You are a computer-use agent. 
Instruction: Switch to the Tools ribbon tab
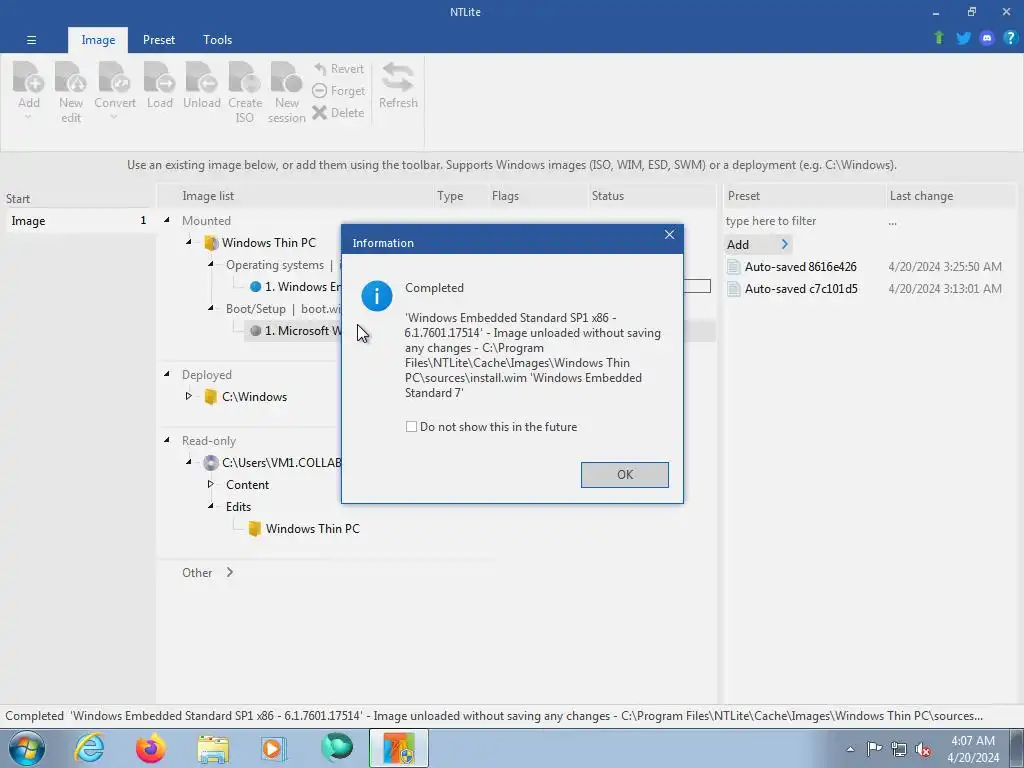click(217, 40)
